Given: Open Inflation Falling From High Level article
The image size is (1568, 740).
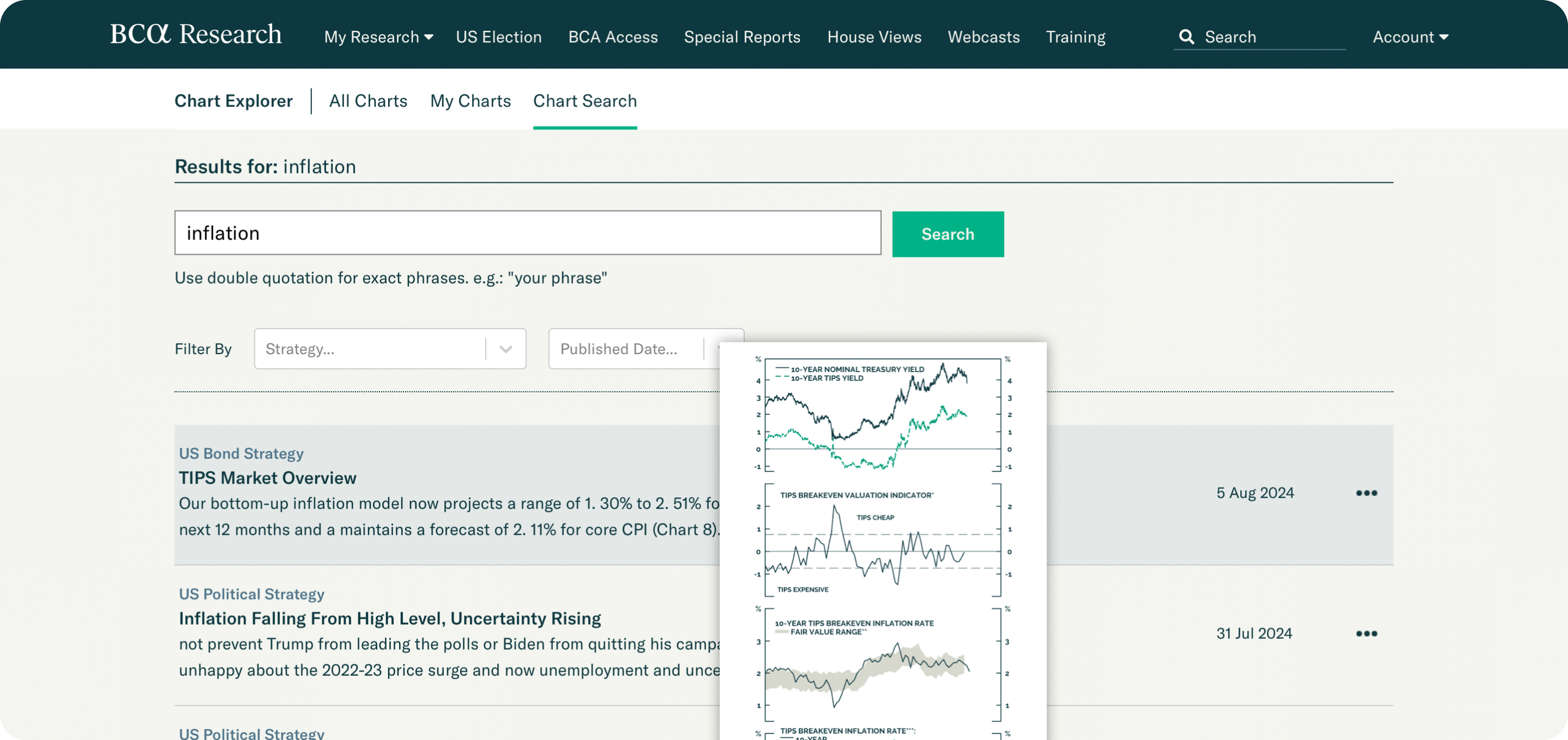Looking at the screenshot, I should point(390,619).
